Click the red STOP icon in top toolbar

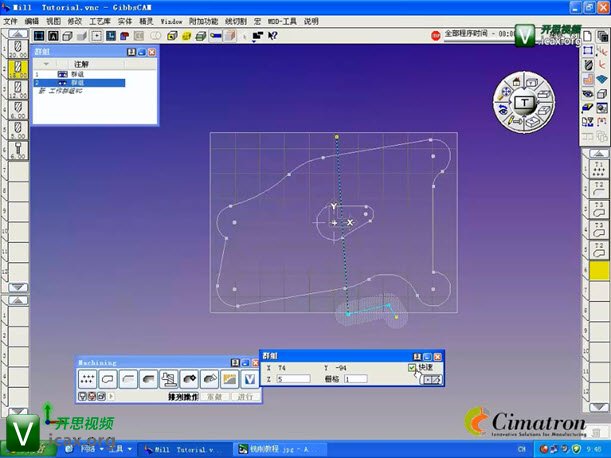point(436,34)
